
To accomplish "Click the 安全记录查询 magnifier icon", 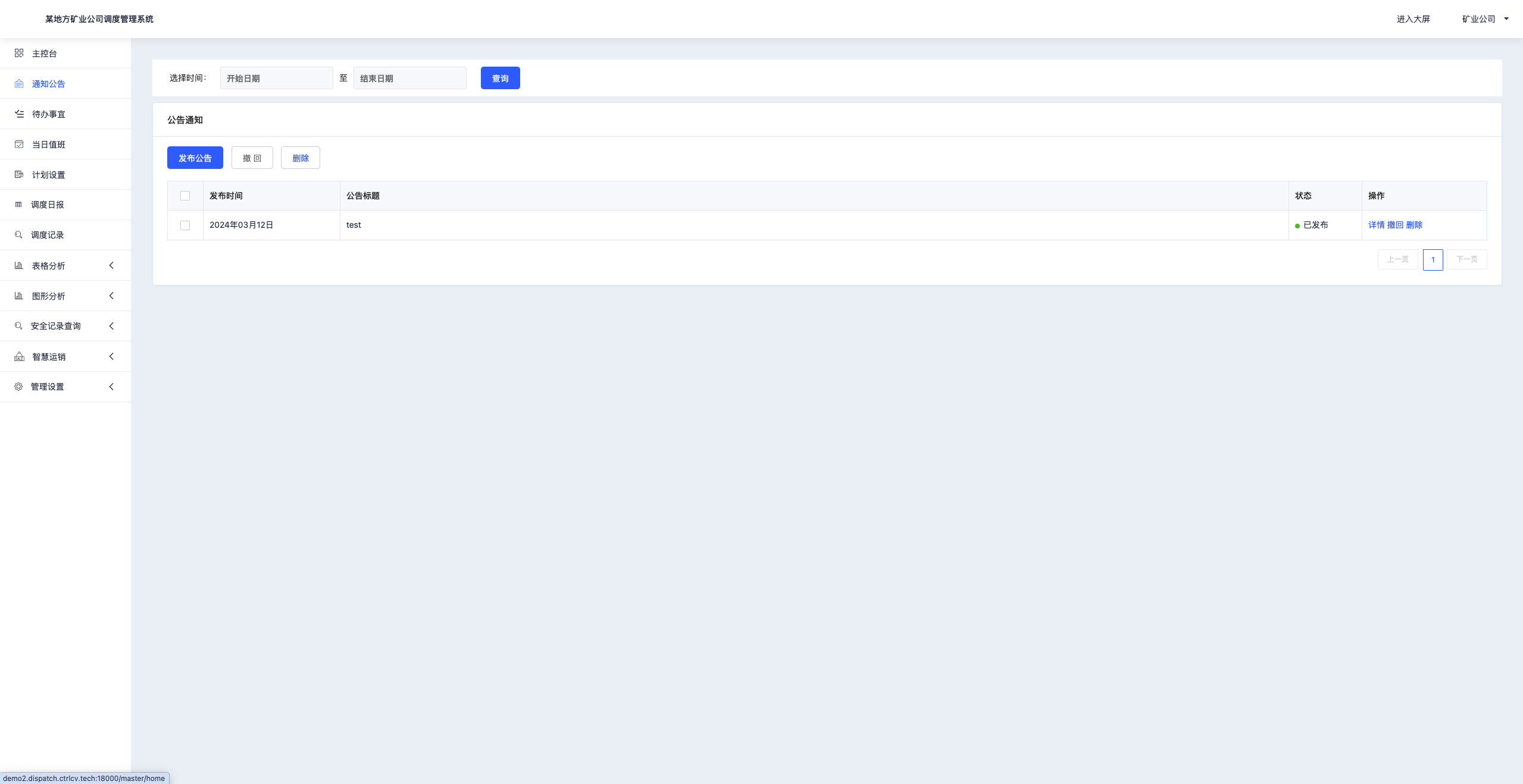I will pos(18,326).
